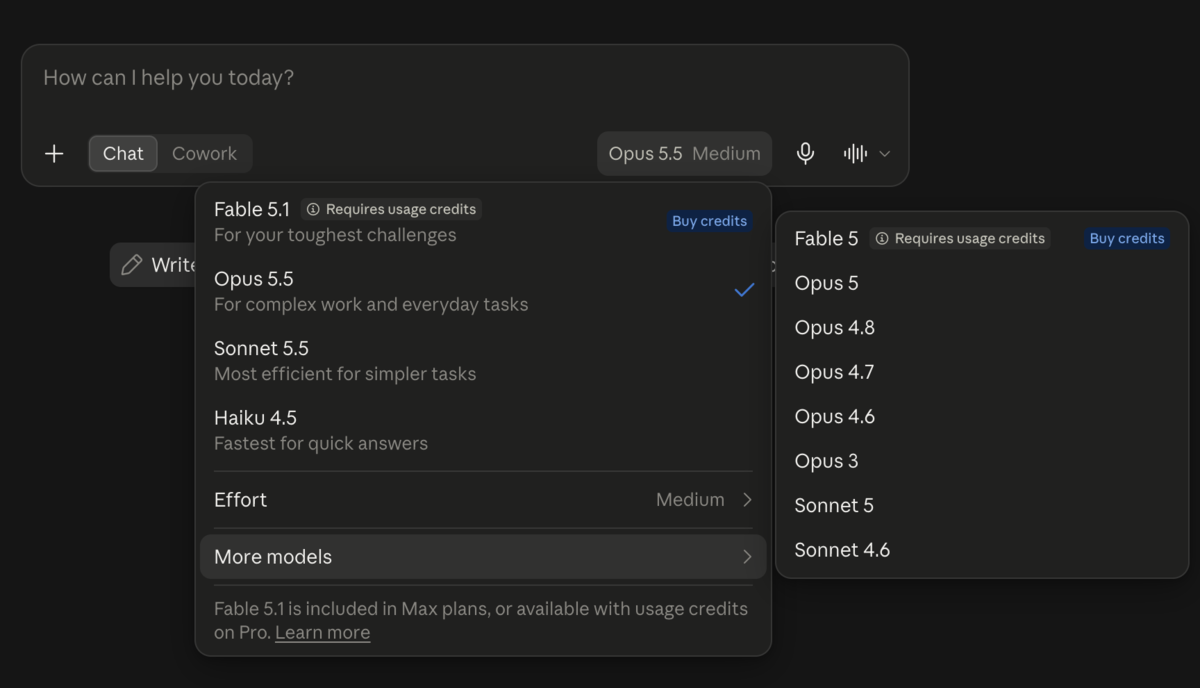Click Buy credits next to Fable 5.1
This screenshot has height=688, width=1200.
pyautogui.click(x=709, y=221)
